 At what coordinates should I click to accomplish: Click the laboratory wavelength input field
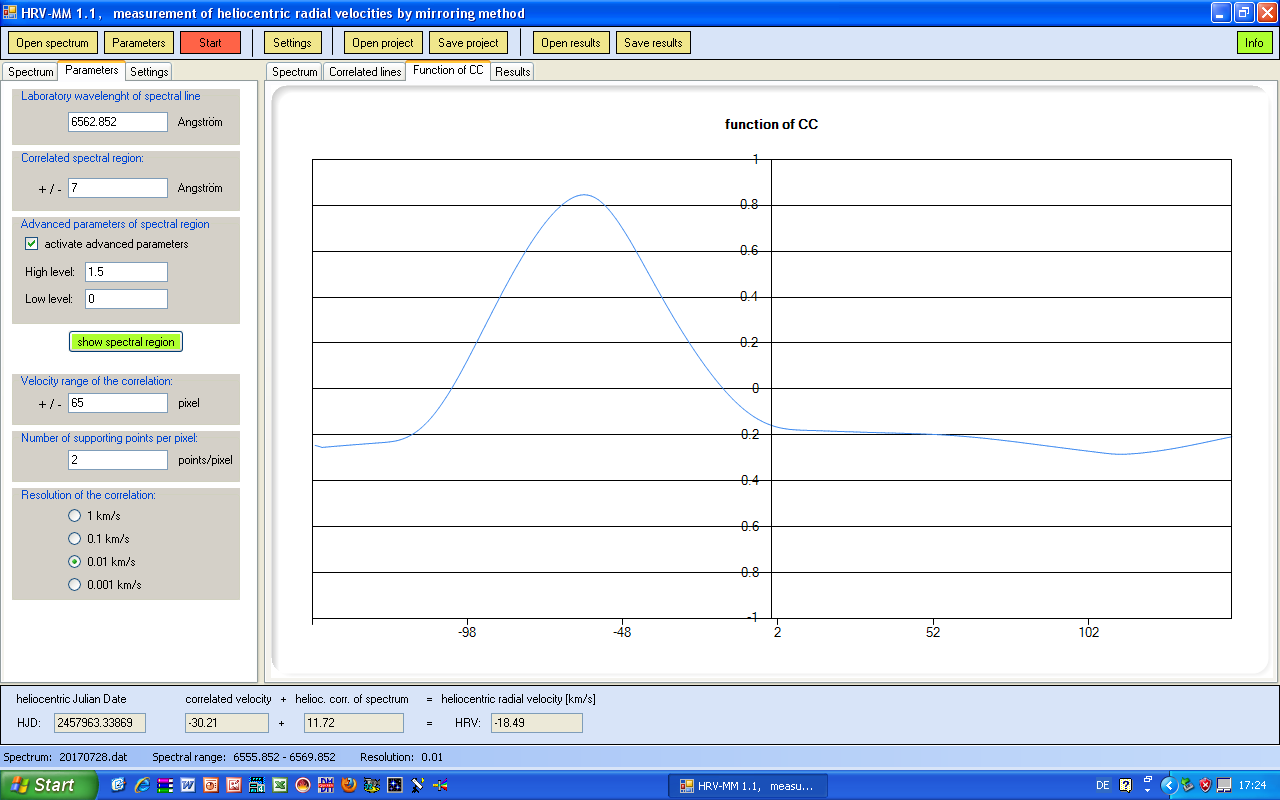click(x=118, y=122)
